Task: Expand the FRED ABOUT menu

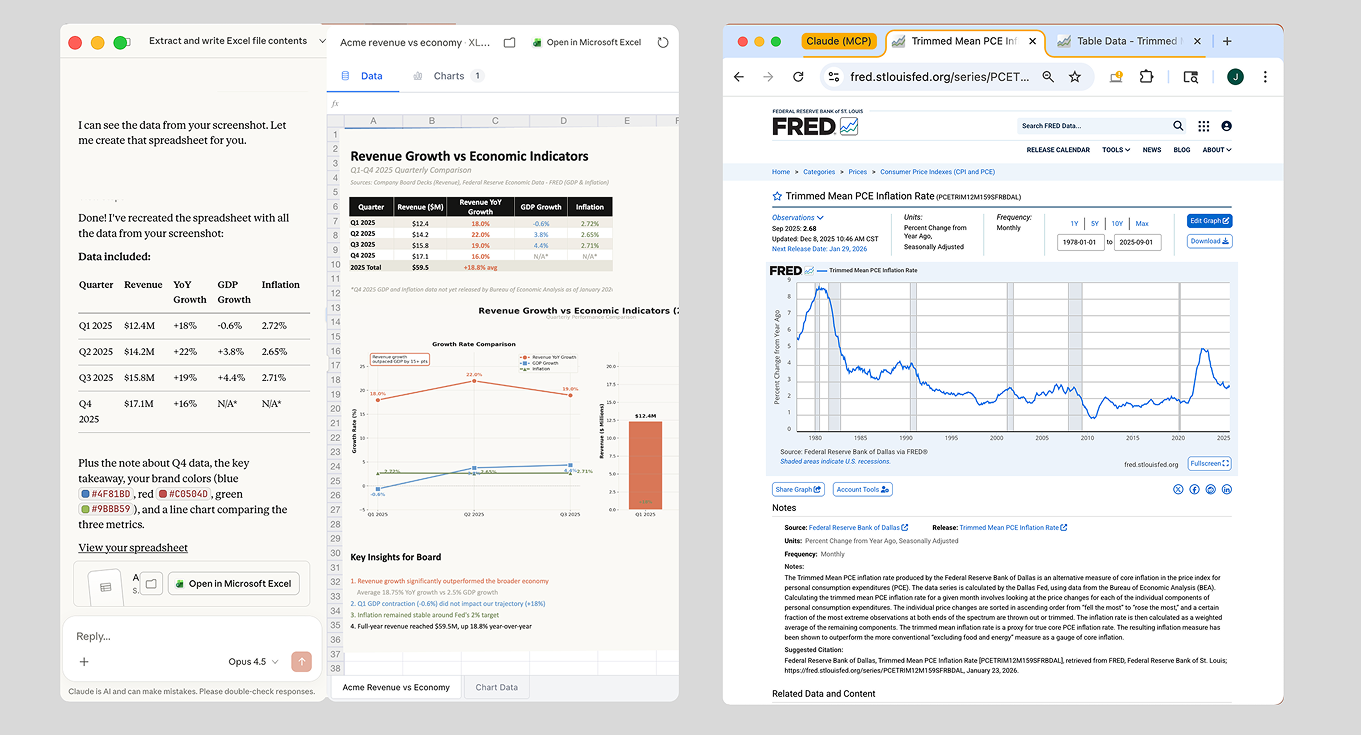Action: click(x=1217, y=150)
